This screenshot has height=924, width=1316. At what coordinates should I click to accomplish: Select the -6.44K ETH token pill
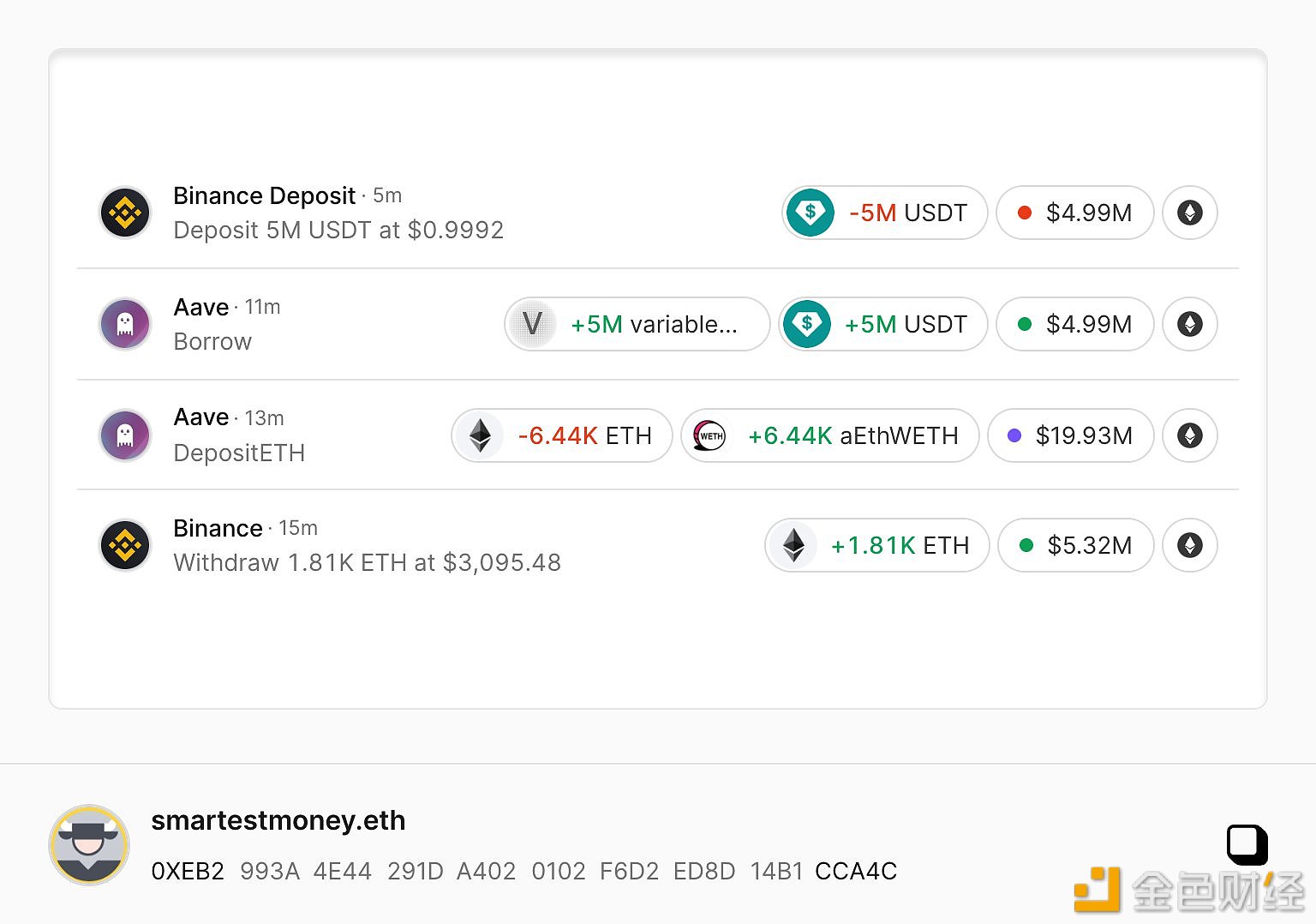[562, 435]
